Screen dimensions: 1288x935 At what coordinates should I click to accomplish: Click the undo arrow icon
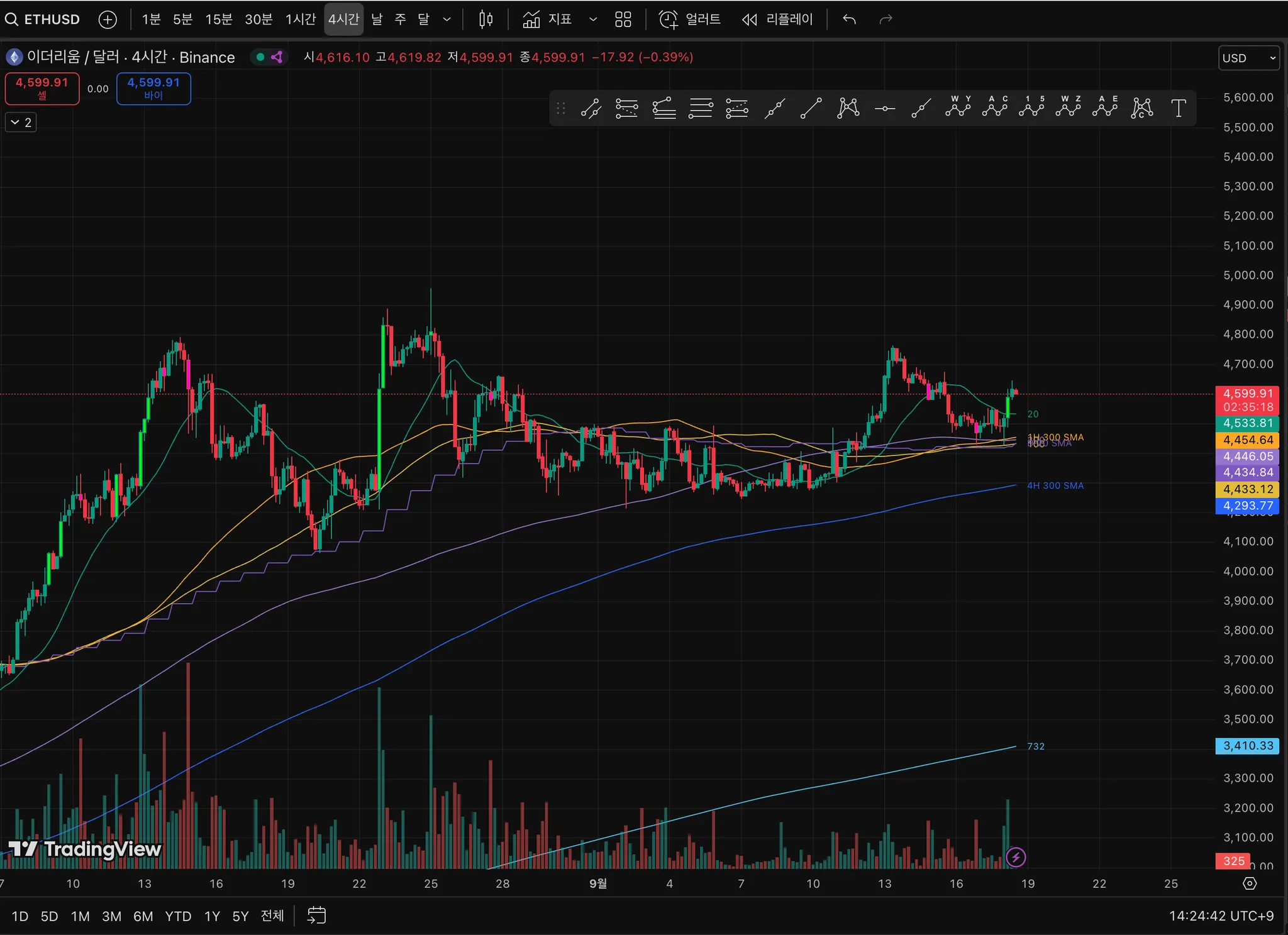849,19
